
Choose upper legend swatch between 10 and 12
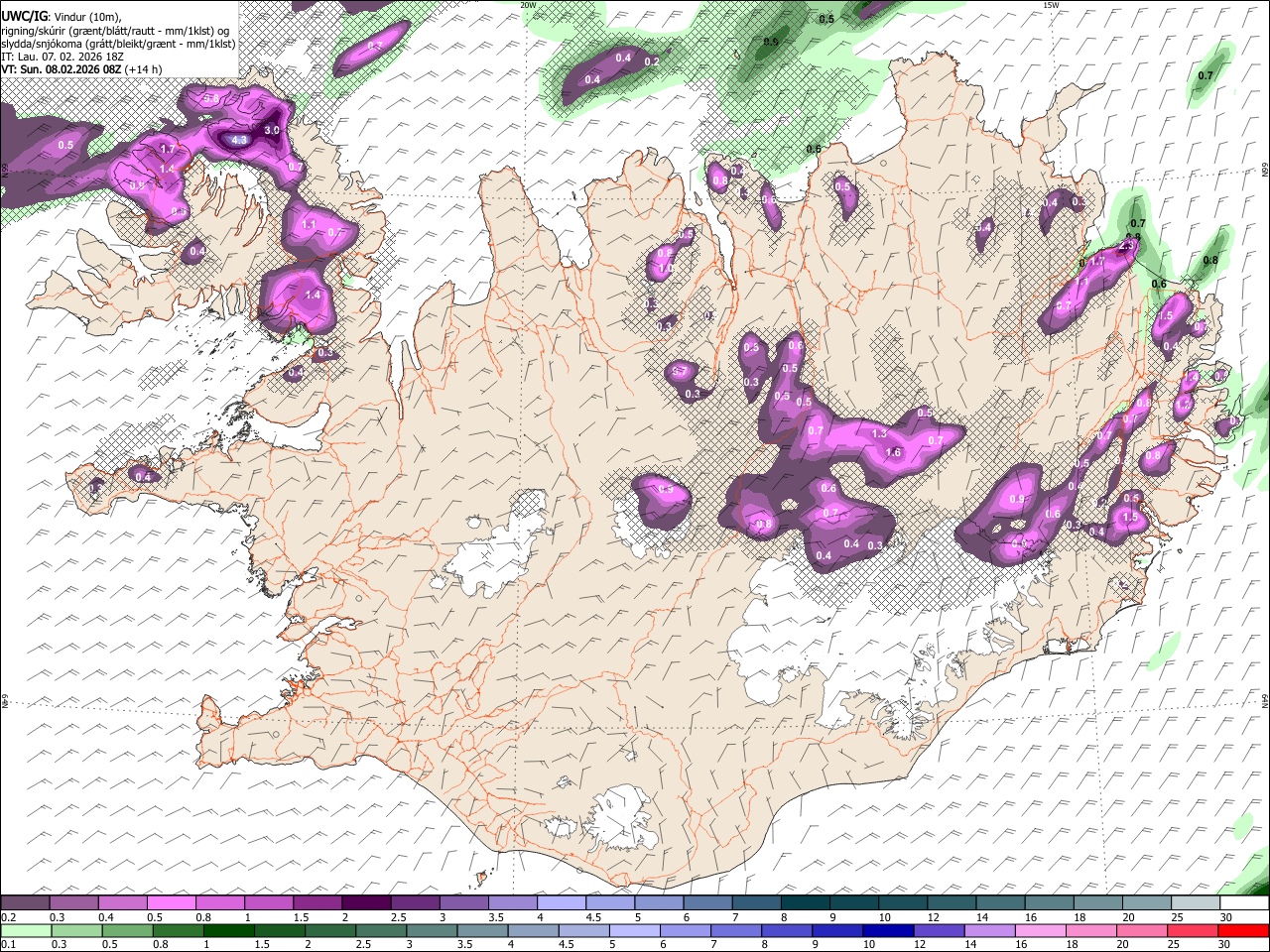tap(903, 903)
